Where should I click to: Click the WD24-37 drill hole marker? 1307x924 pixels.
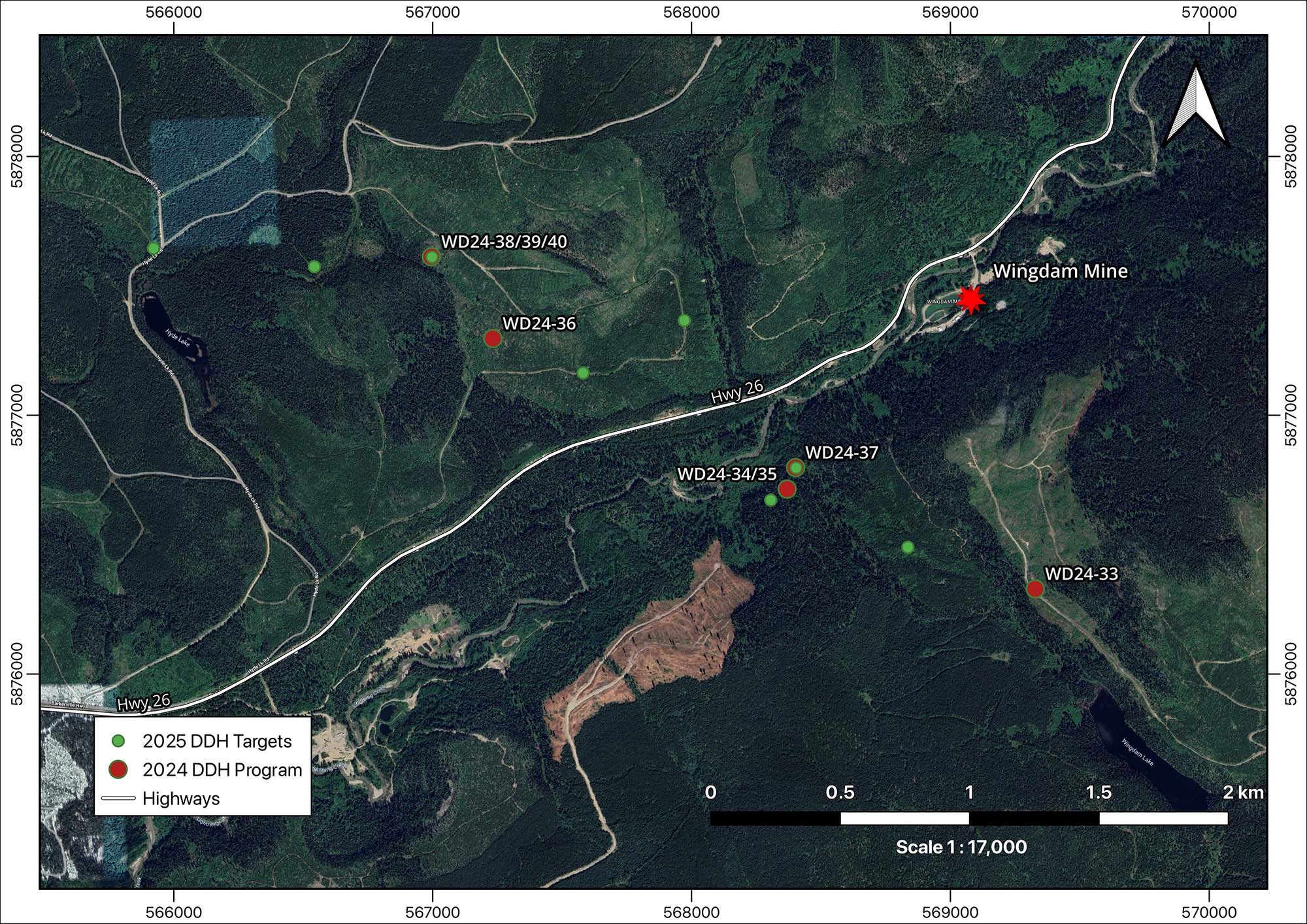pyautogui.click(x=795, y=467)
